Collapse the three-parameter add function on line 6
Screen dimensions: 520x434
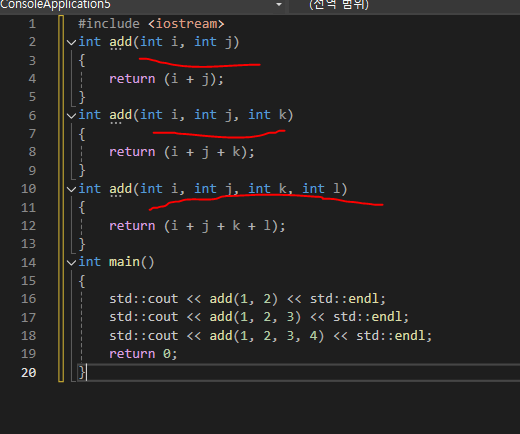(71, 116)
